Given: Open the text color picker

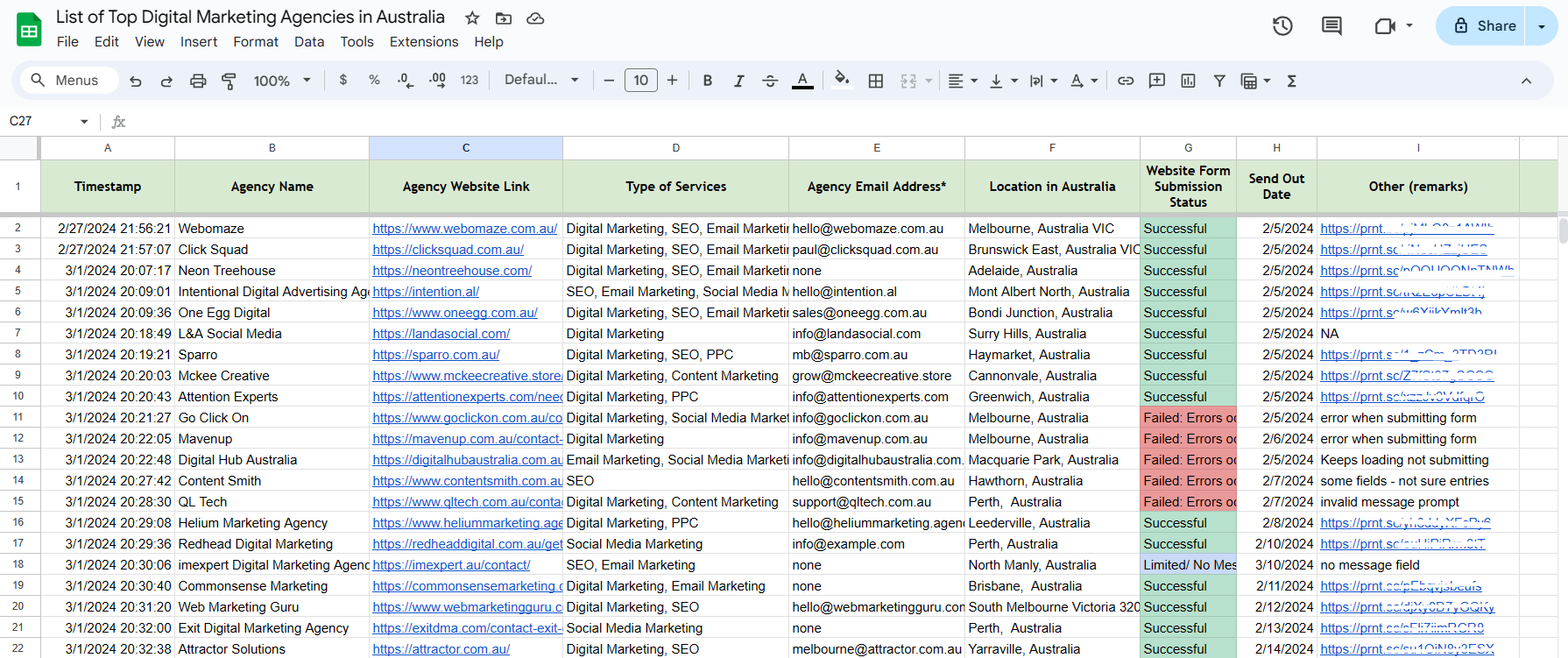Looking at the screenshot, I should pyautogui.click(x=802, y=81).
